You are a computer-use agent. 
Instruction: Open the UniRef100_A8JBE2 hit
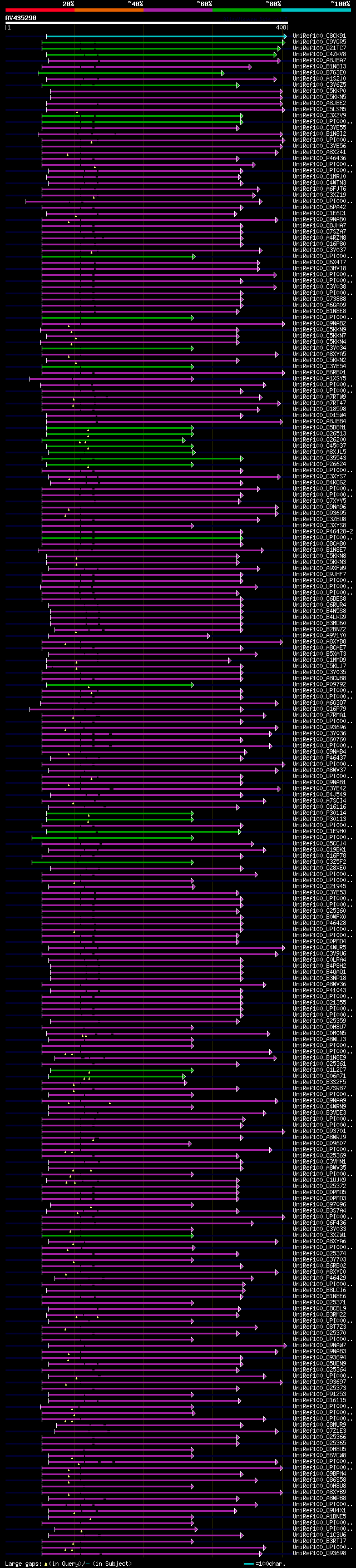coord(319,103)
